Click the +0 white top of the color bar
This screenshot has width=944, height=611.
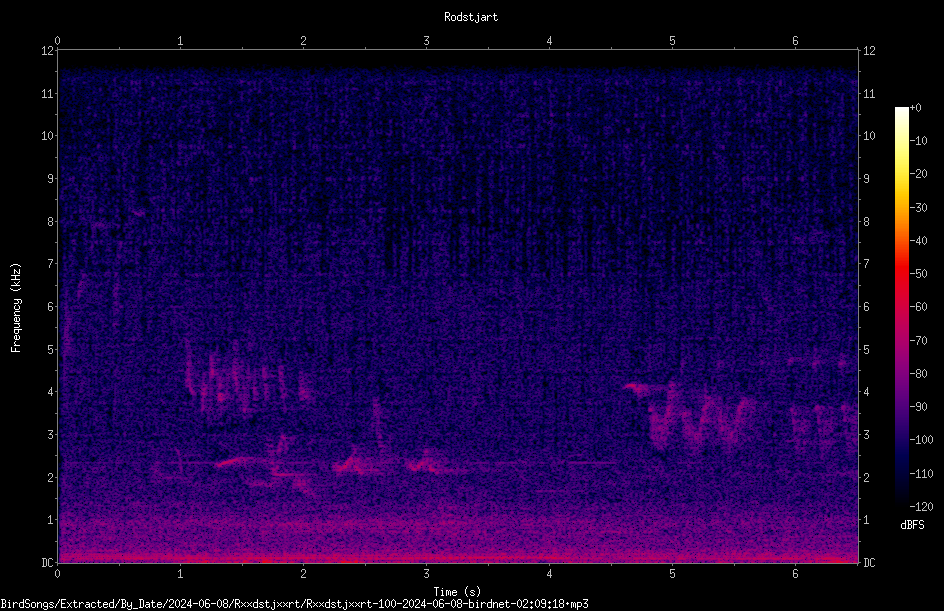tap(901, 110)
